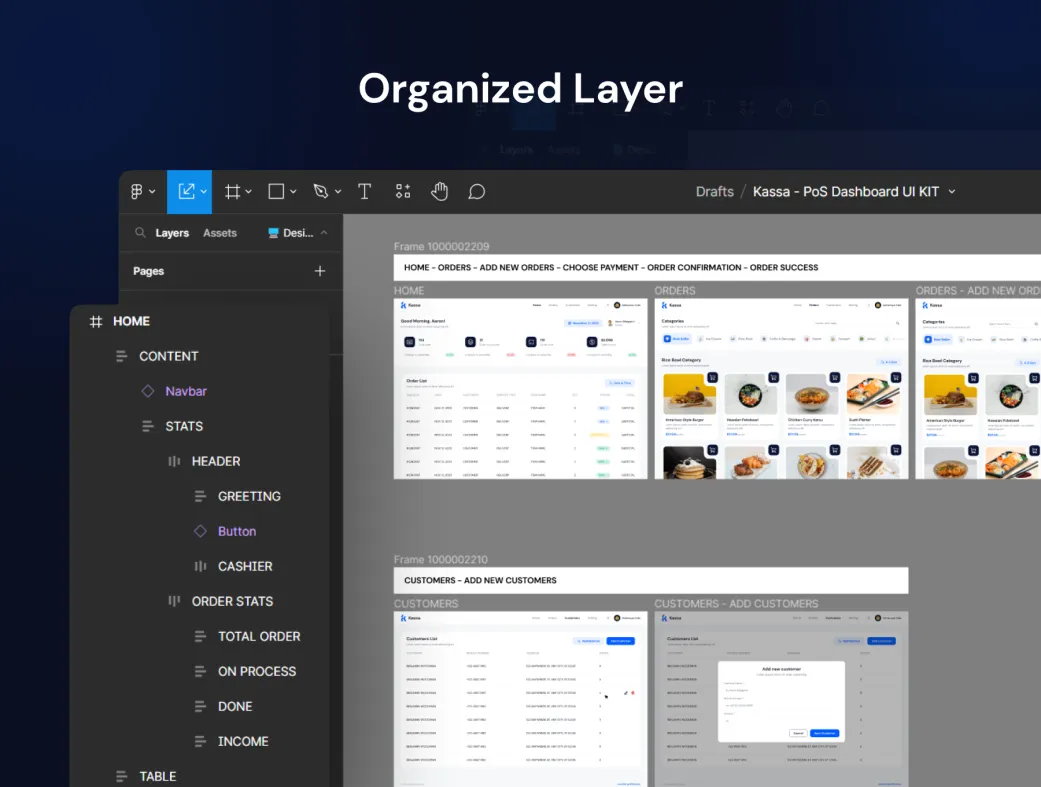Select the Frame tool
Screen dimensions: 1041x787
point(233,192)
